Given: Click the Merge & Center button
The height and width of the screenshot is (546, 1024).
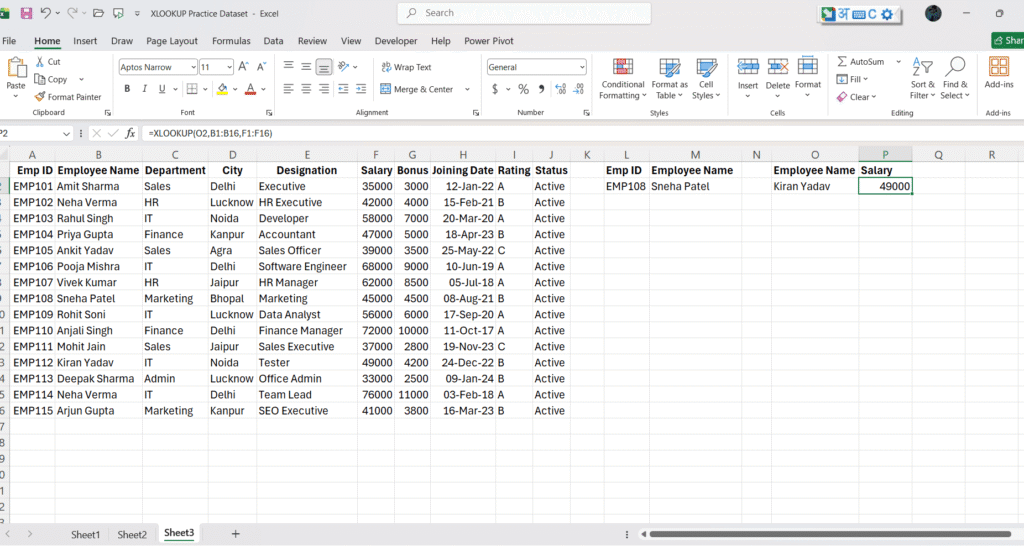Looking at the screenshot, I should click(417, 89).
